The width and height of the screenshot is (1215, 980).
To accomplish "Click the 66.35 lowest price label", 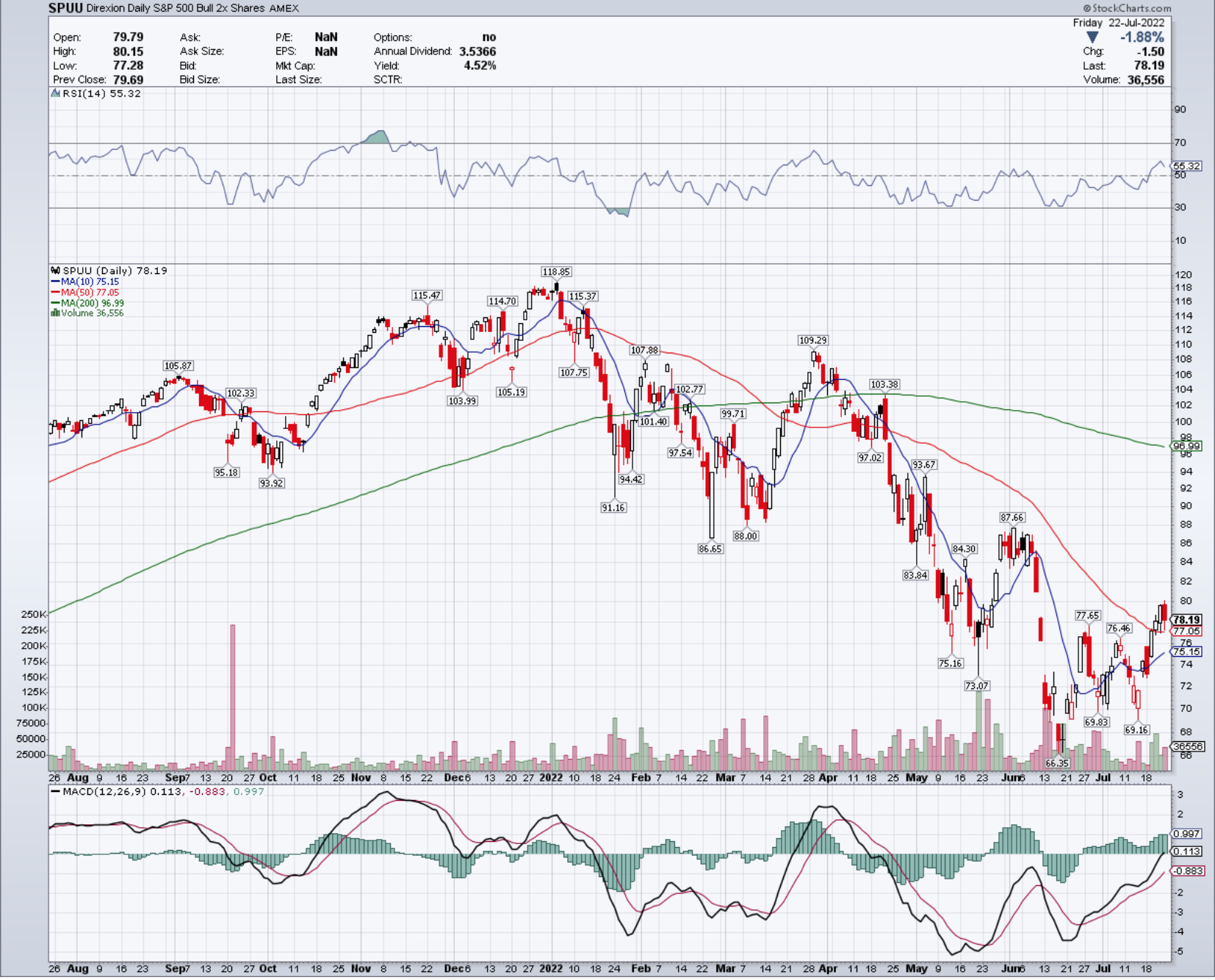I will pyautogui.click(x=1057, y=763).
